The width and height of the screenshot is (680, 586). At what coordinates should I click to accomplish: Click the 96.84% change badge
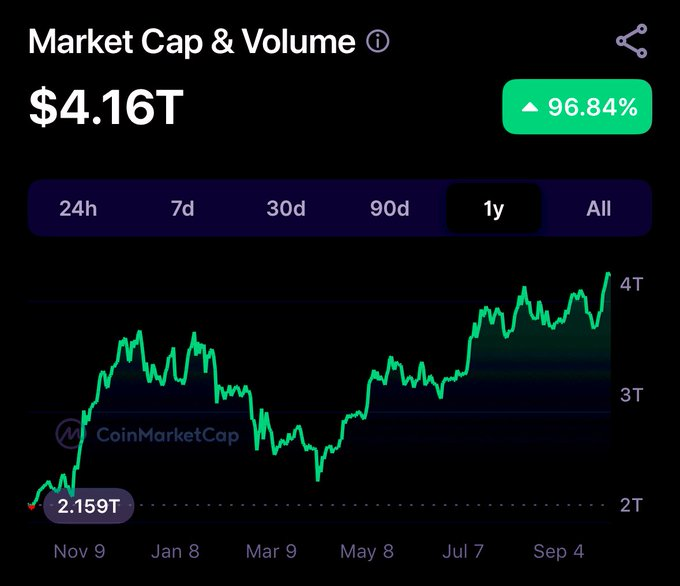pyautogui.click(x=577, y=108)
